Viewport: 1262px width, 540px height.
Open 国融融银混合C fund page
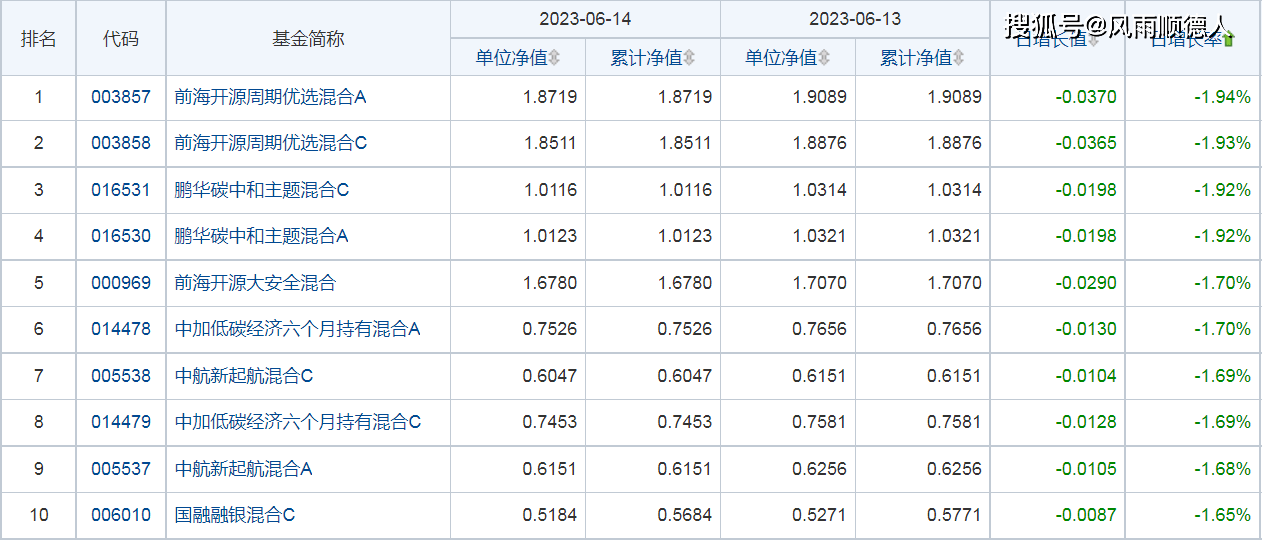point(235,515)
